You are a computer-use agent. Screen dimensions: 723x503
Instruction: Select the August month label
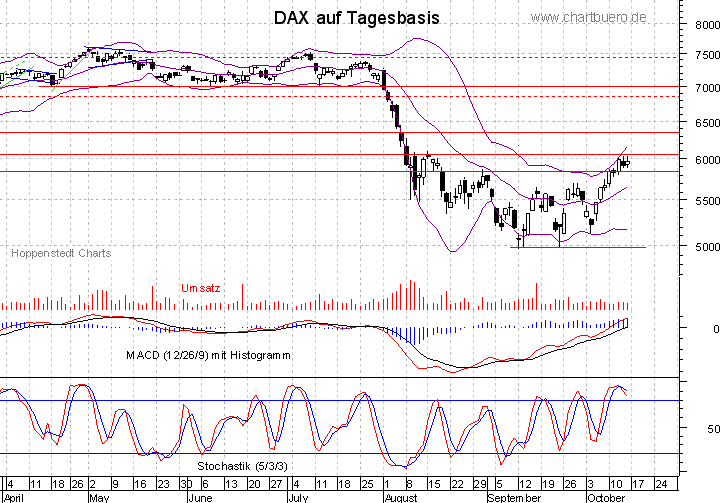[401, 498]
